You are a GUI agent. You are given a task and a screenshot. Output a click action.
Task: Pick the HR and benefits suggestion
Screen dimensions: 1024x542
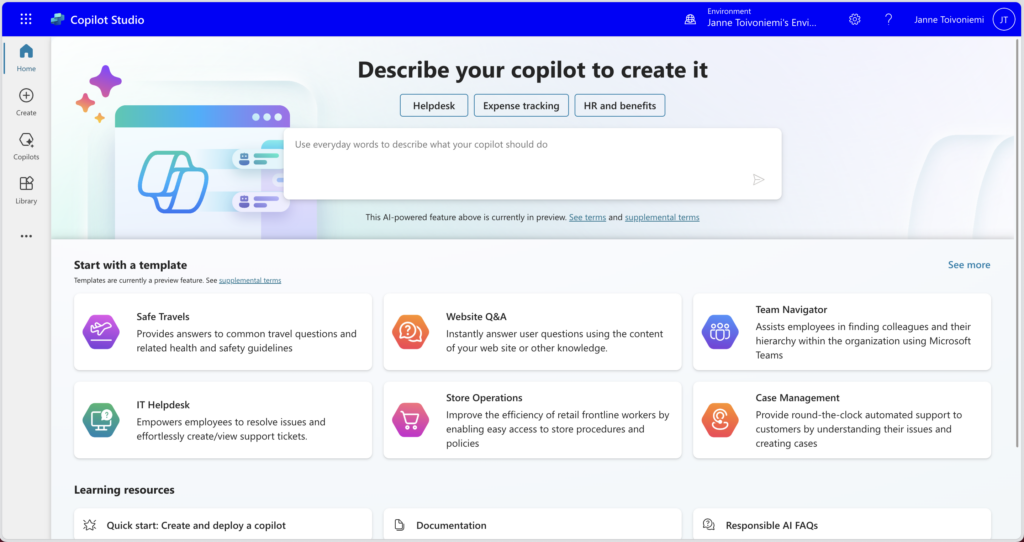(x=619, y=105)
